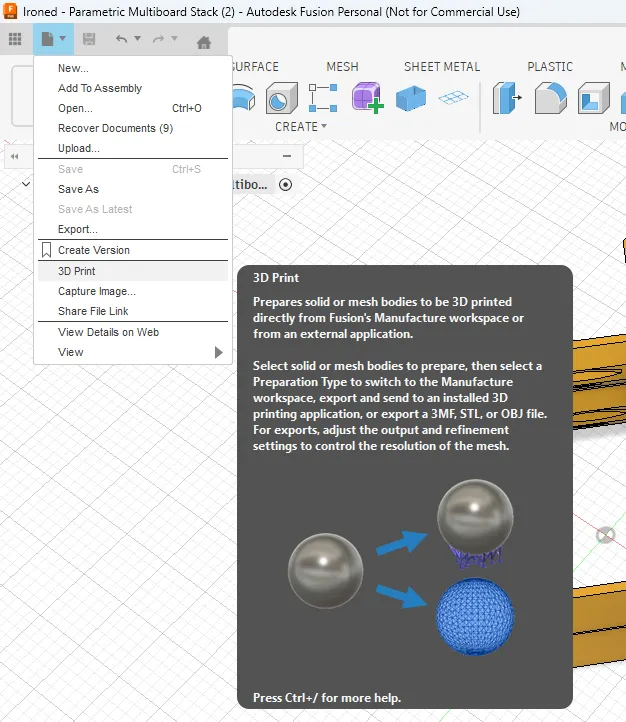The height and width of the screenshot is (722, 626).
Task: Click the flat pattern grid icon
Action: pyautogui.click(x=453, y=97)
